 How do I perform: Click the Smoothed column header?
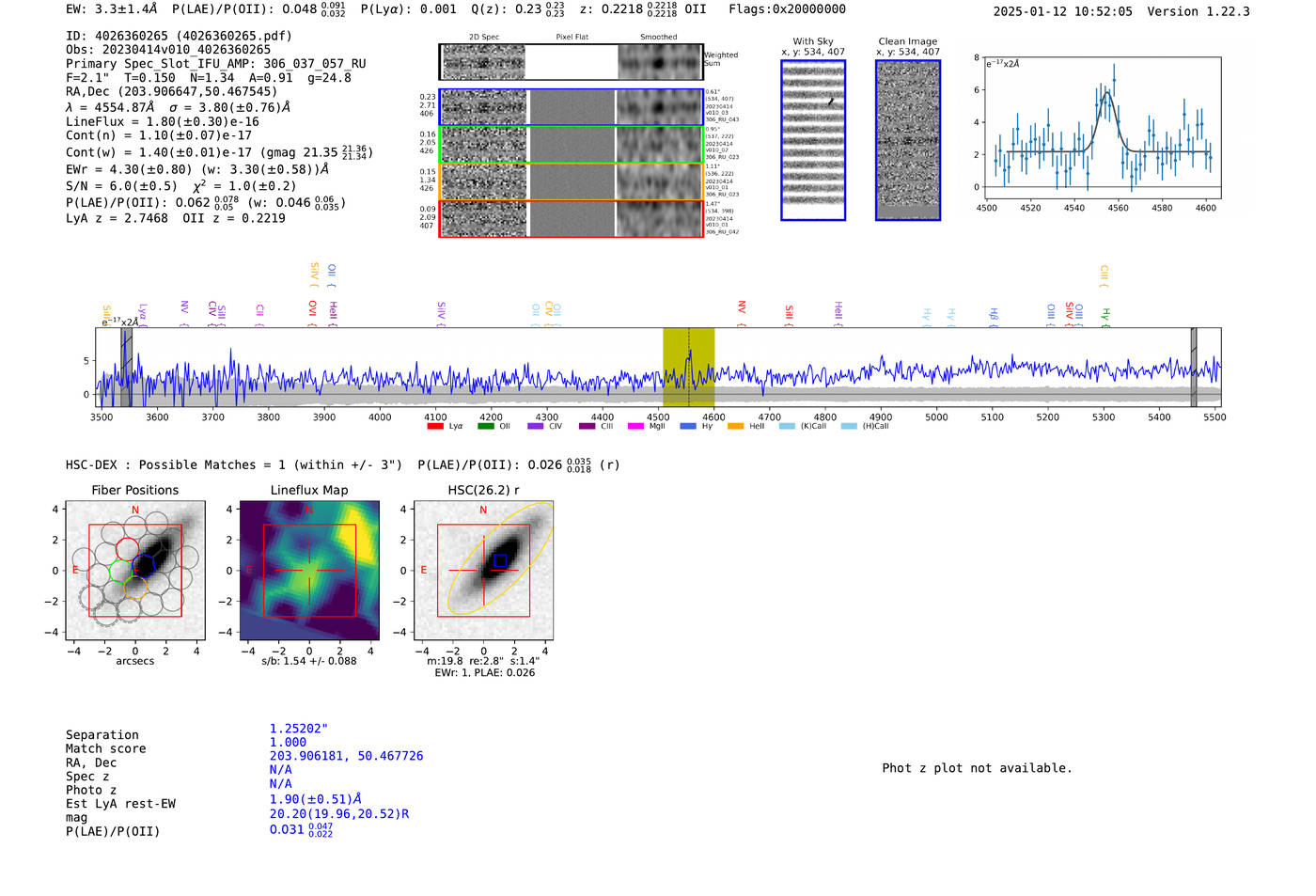tap(659, 37)
